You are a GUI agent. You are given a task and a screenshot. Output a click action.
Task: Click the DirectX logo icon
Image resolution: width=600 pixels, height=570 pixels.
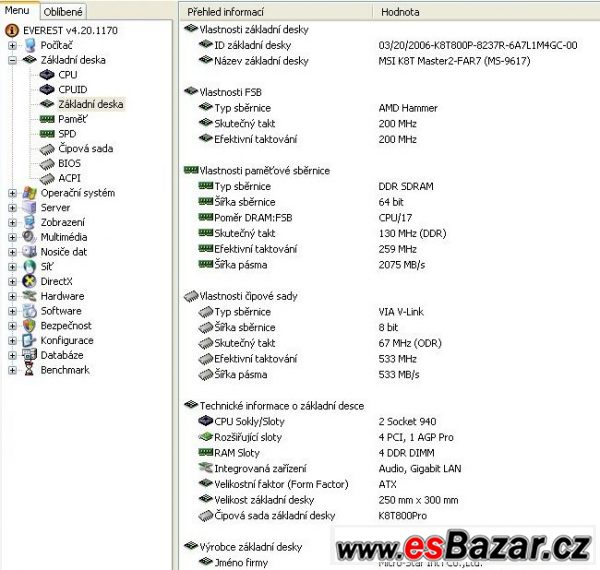(29, 281)
